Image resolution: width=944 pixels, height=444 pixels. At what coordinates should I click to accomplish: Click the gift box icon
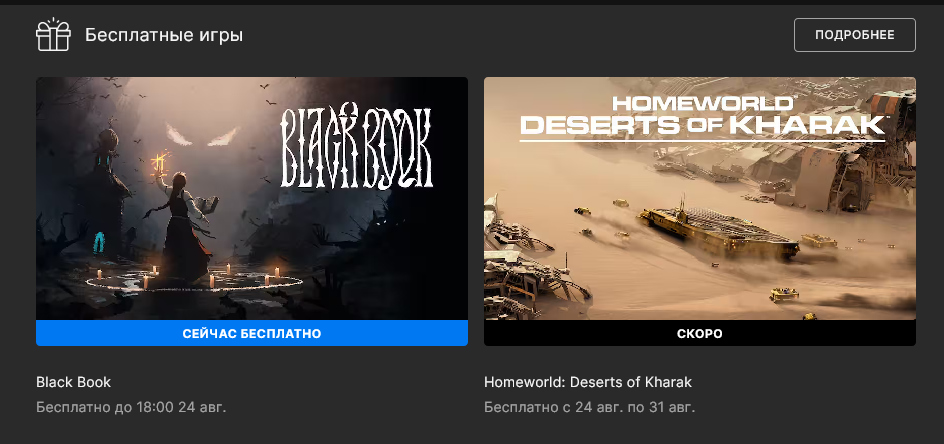pyautogui.click(x=54, y=35)
